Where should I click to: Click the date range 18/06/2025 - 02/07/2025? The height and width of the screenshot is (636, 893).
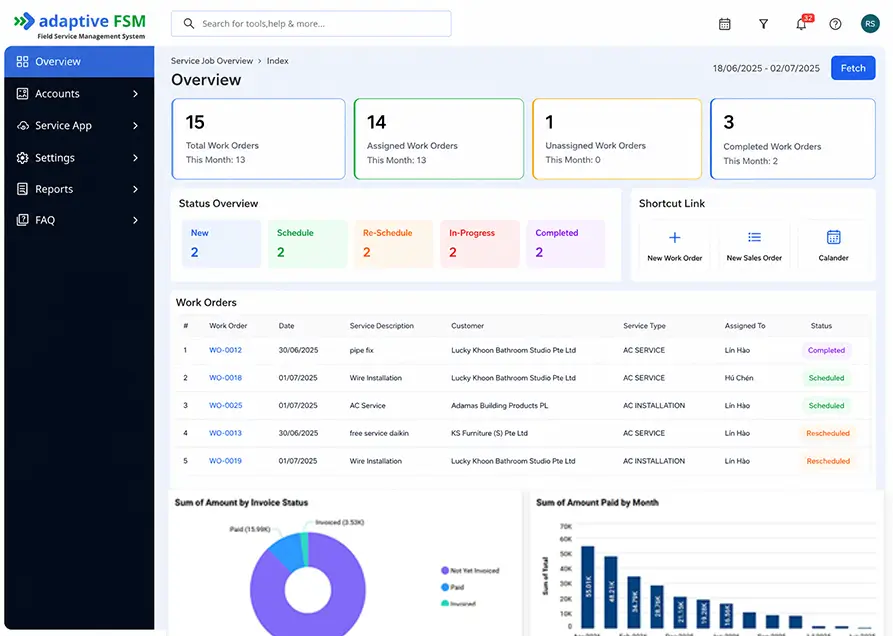pos(766,68)
